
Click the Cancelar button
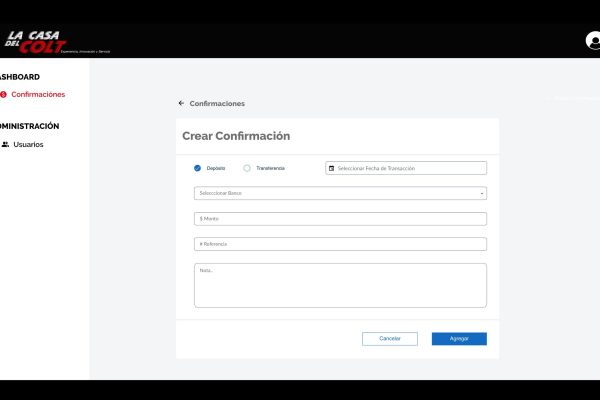[x=390, y=339]
